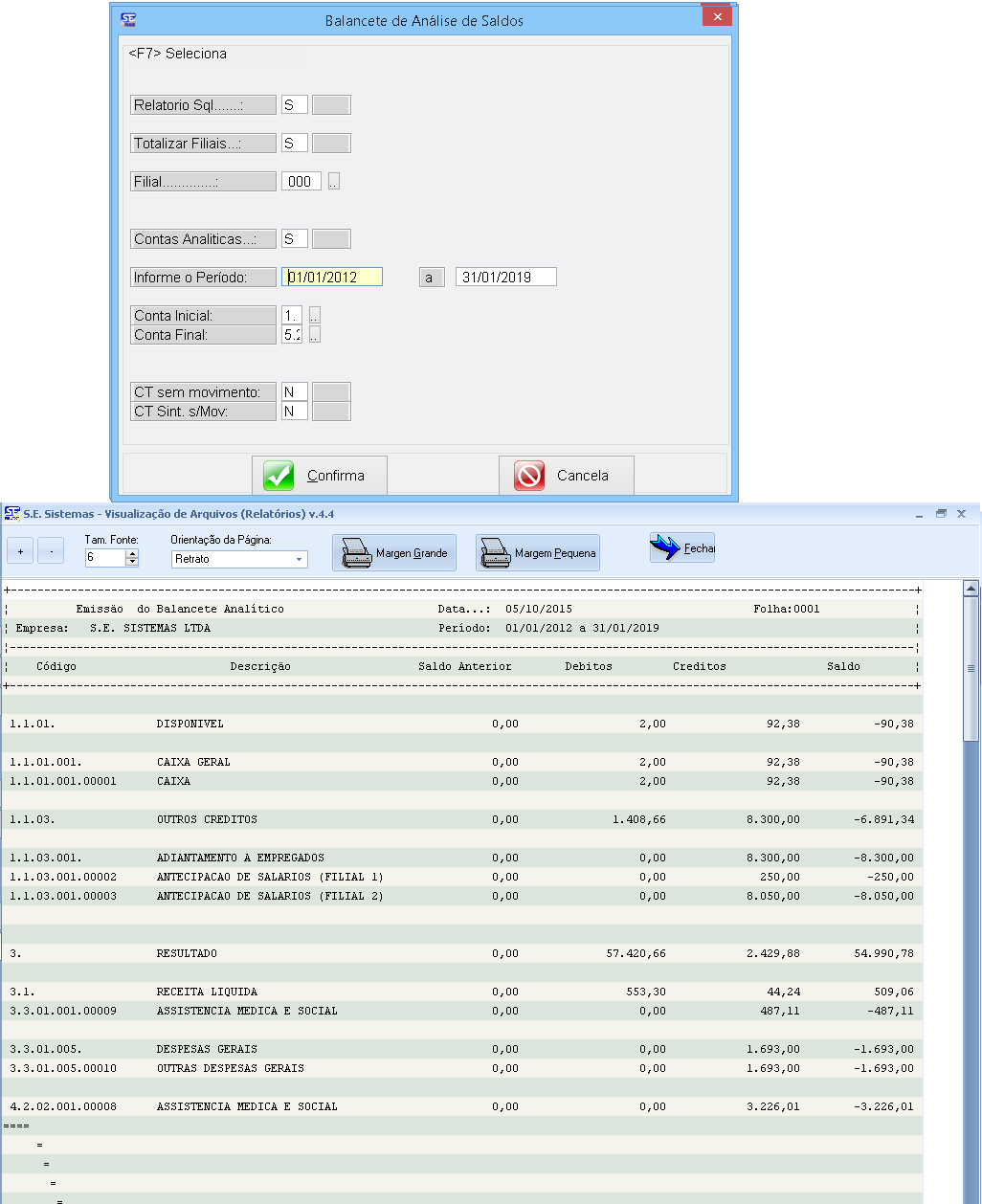This screenshot has width=982, height=1204.
Task: Click the plus button to enlarge the font
Action: [x=21, y=551]
